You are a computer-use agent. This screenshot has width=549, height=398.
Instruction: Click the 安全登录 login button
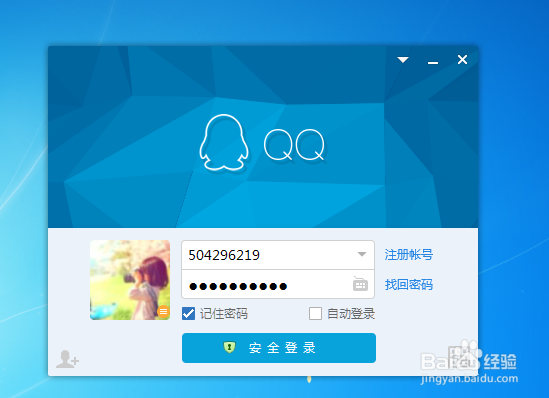[x=279, y=348]
